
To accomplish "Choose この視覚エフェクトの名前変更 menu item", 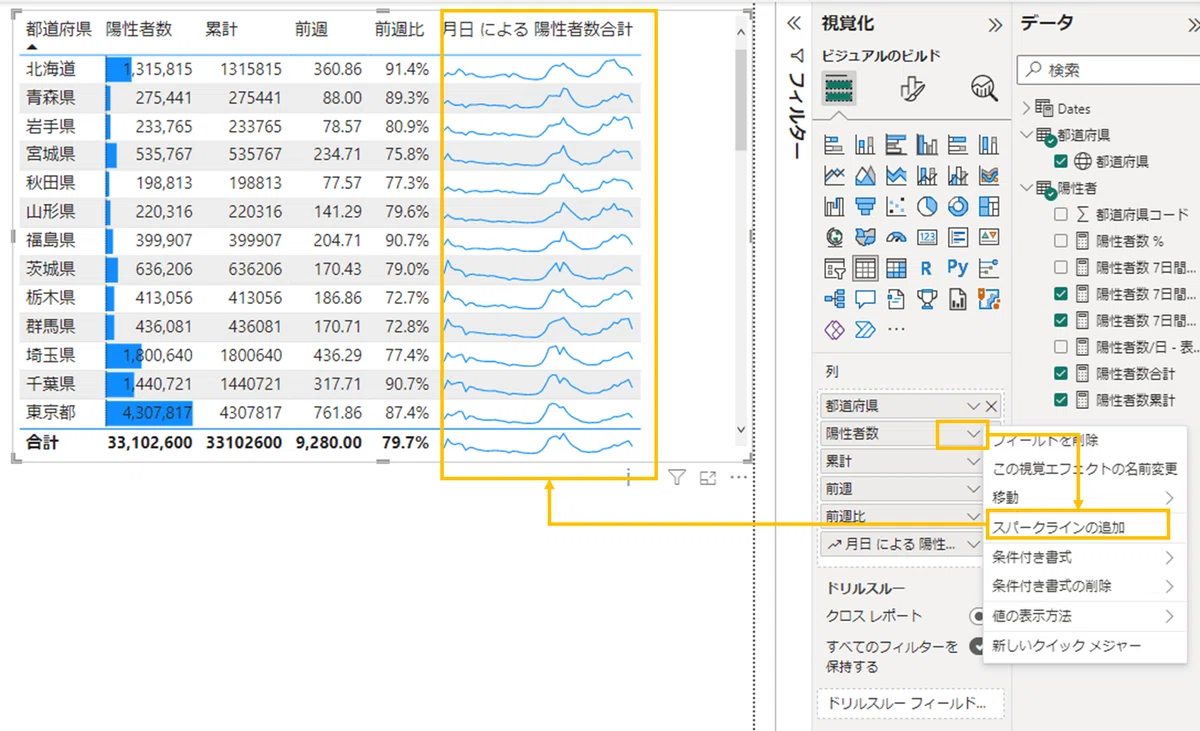I will (1087, 468).
